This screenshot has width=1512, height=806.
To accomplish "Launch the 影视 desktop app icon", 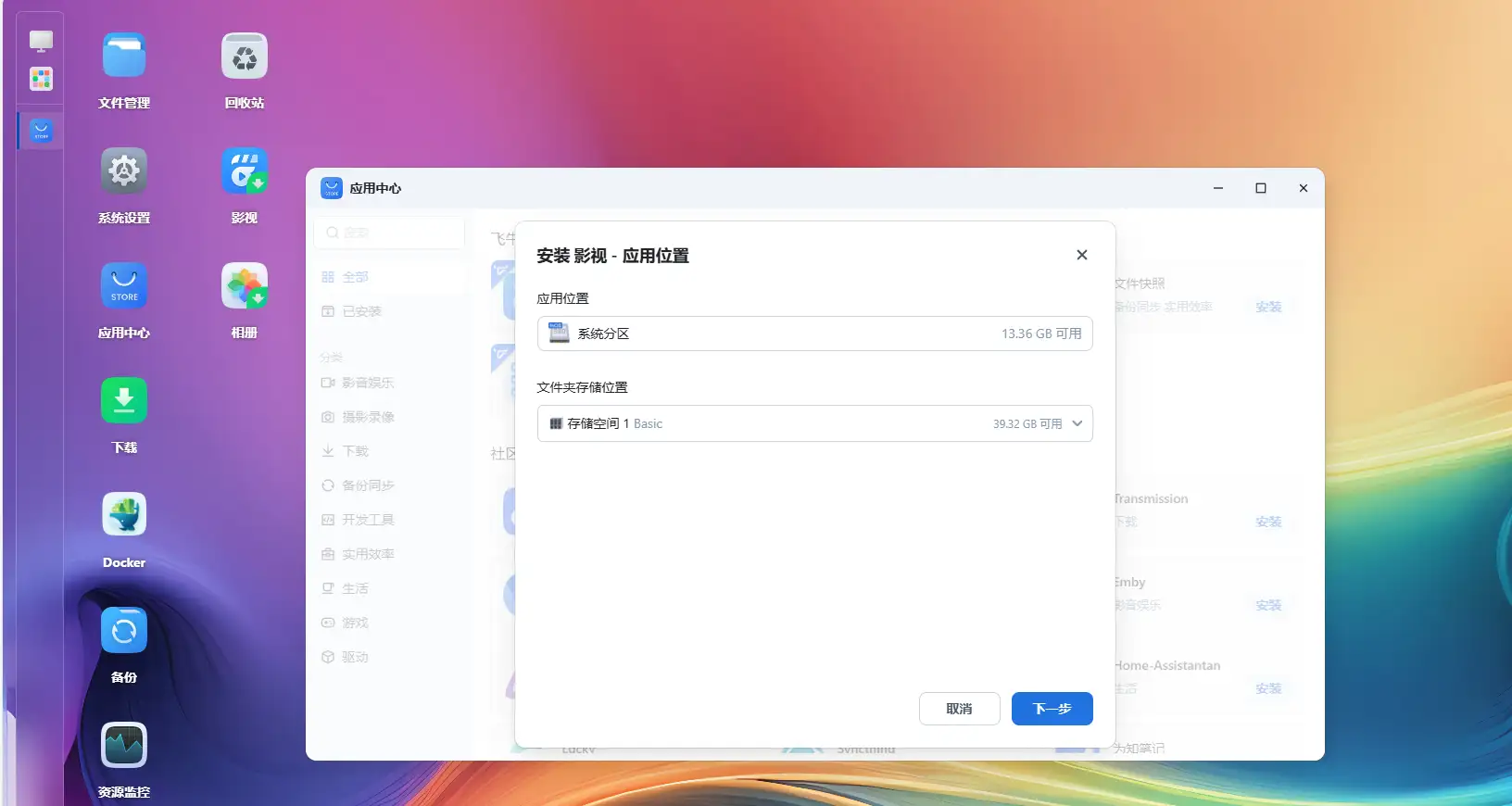I will [245, 171].
